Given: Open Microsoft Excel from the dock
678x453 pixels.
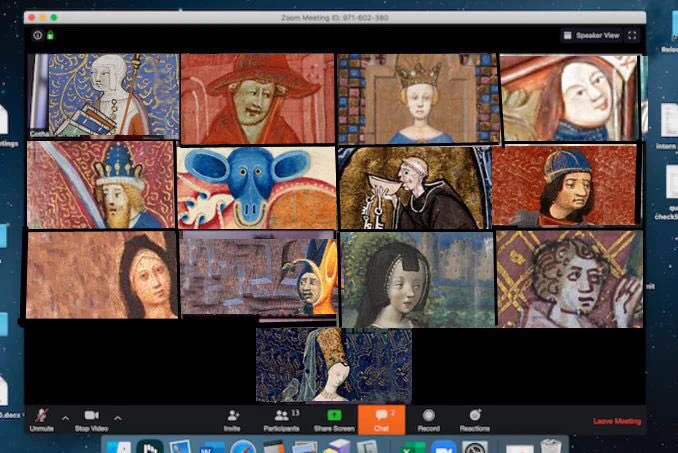Looking at the screenshot, I should click(413, 447).
